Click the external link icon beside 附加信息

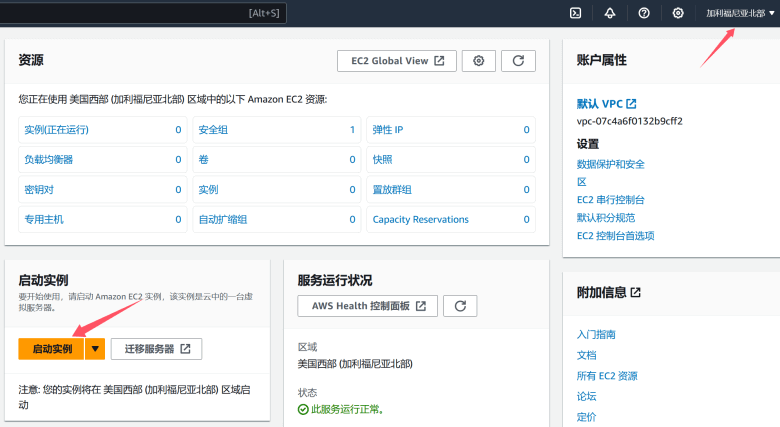click(x=636, y=293)
